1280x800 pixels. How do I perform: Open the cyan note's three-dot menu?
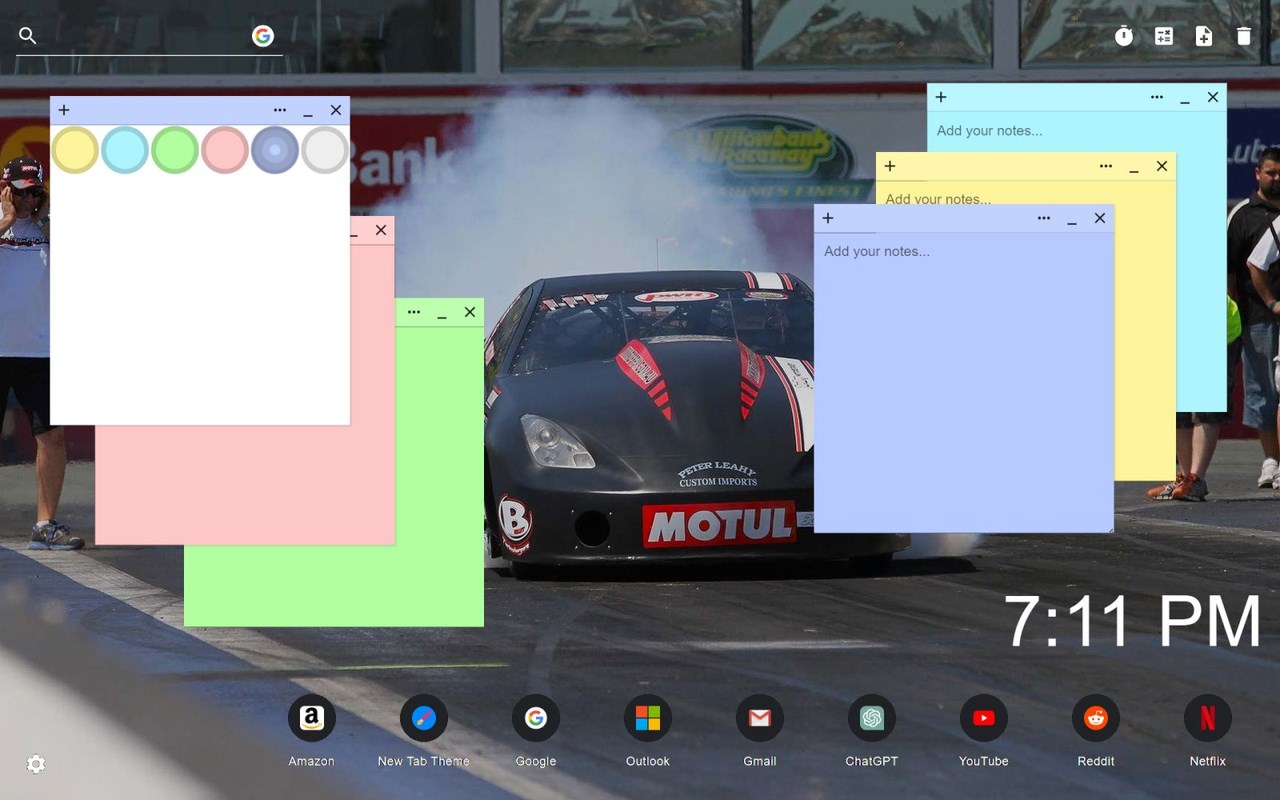tap(1157, 97)
